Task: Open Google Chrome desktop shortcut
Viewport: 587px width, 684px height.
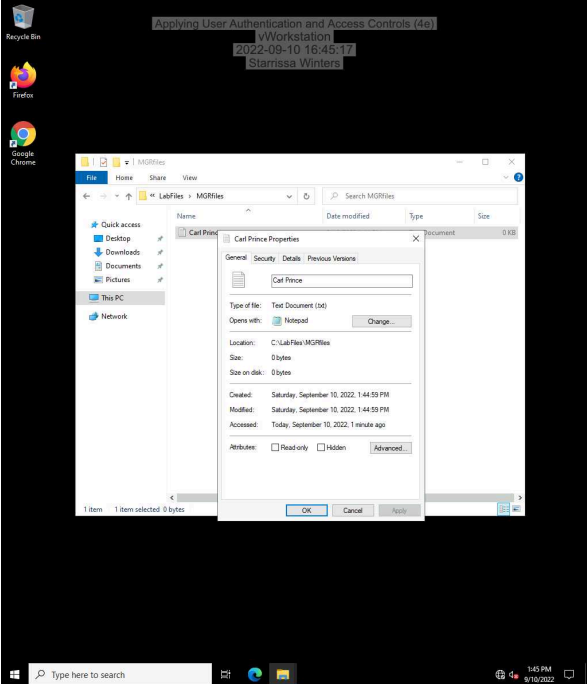Action: (23, 144)
